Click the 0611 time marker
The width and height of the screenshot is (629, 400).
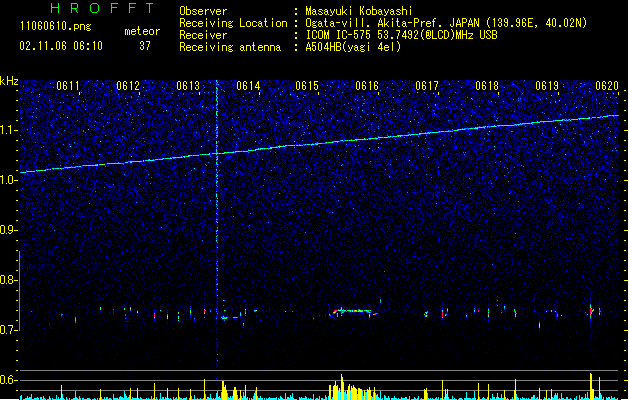68,86
